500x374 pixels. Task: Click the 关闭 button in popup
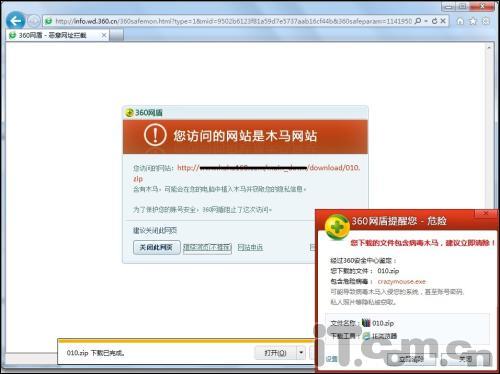[x=465, y=359]
